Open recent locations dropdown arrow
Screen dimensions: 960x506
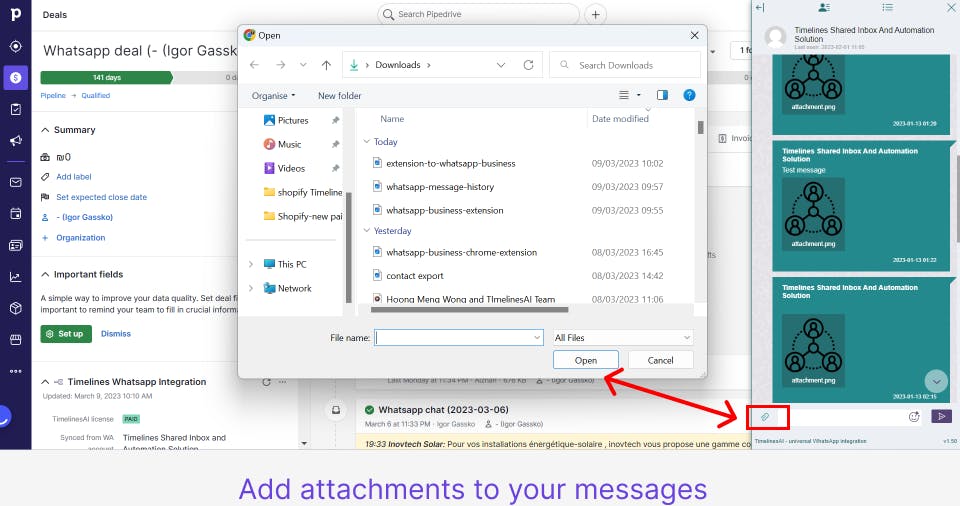pos(303,65)
